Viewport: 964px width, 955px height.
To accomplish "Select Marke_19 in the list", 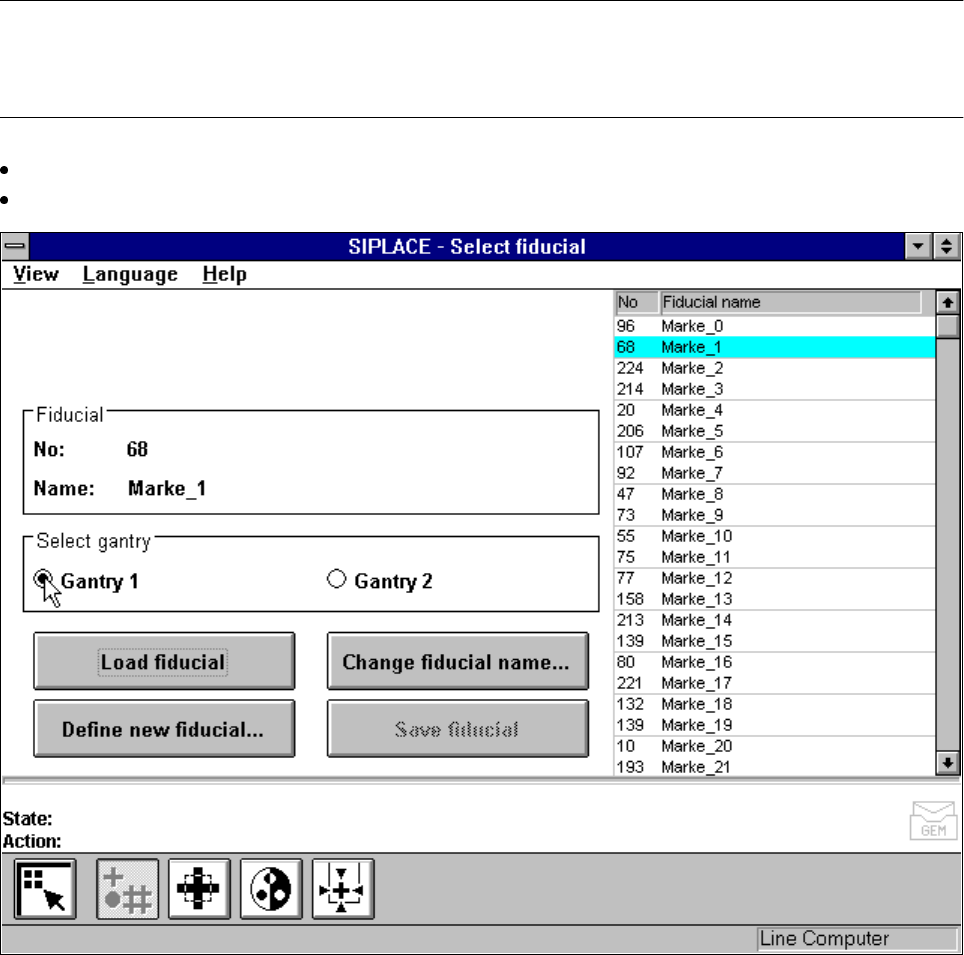I will [775, 724].
